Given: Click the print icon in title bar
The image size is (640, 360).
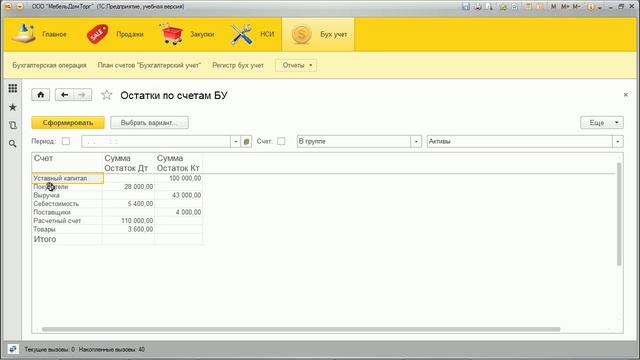Looking at the screenshot, I should coord(477,7).
